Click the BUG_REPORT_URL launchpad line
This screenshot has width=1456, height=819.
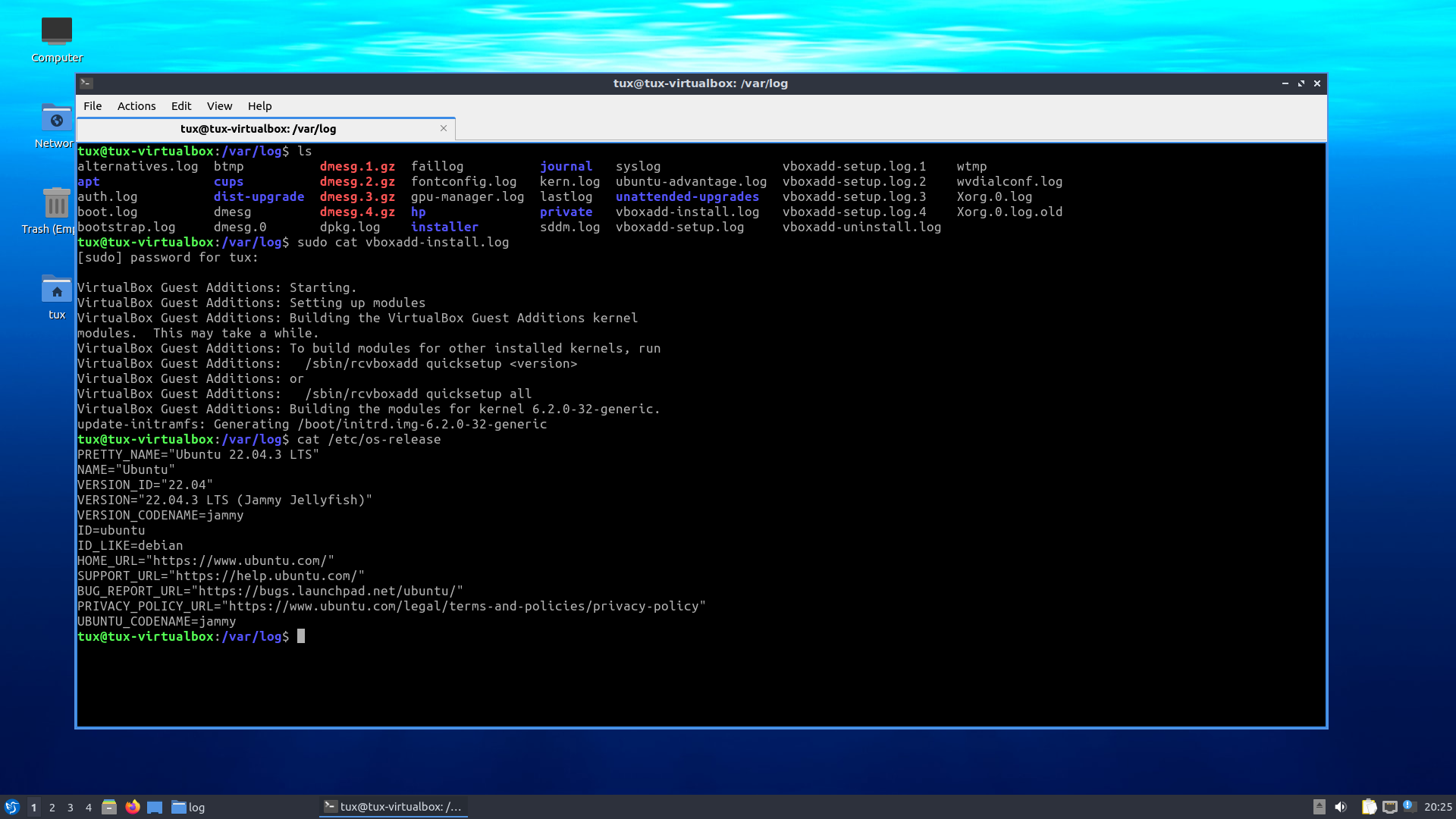coord(270,591)
